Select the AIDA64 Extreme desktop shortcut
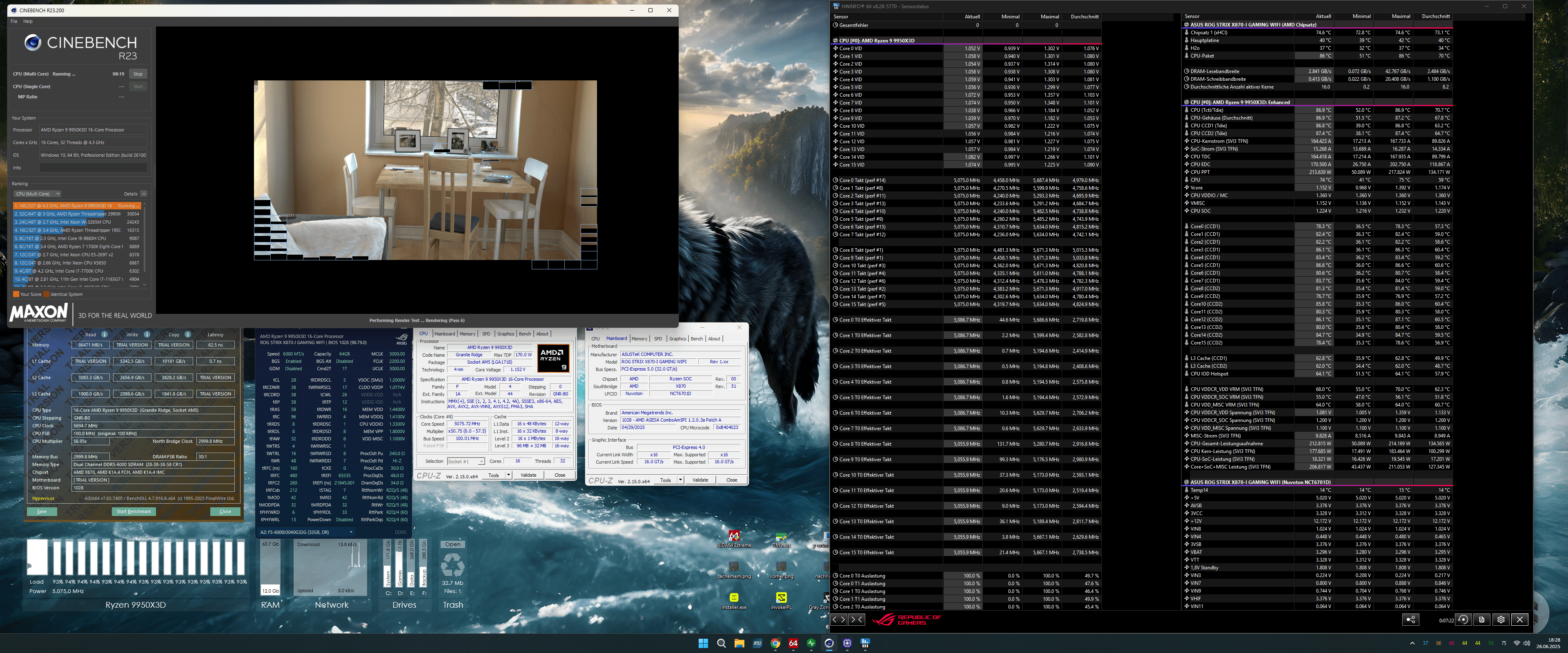The height and width of the screenshot is (653, 1568). 734,539
